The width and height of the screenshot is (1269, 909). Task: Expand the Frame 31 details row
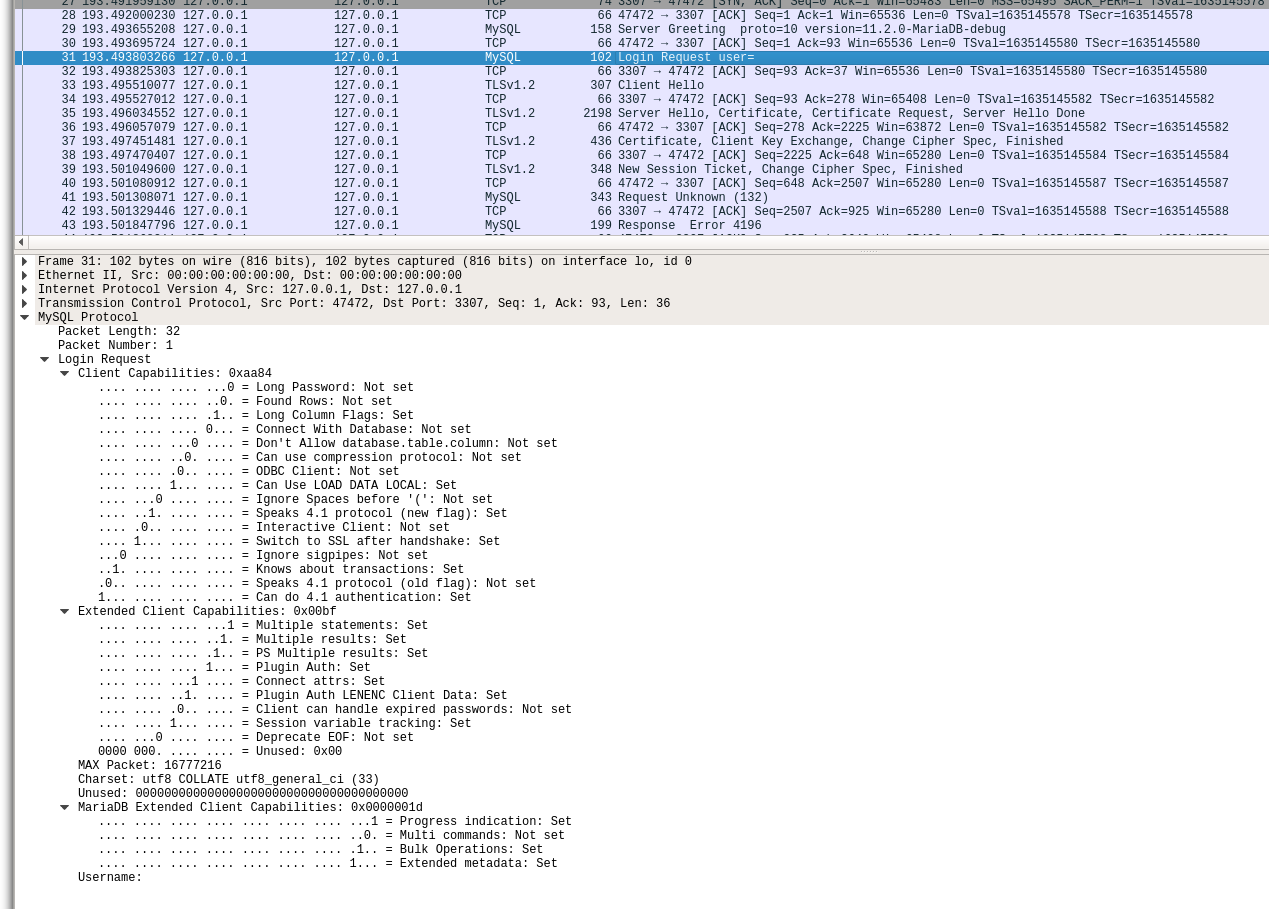(x=24, y=262)
